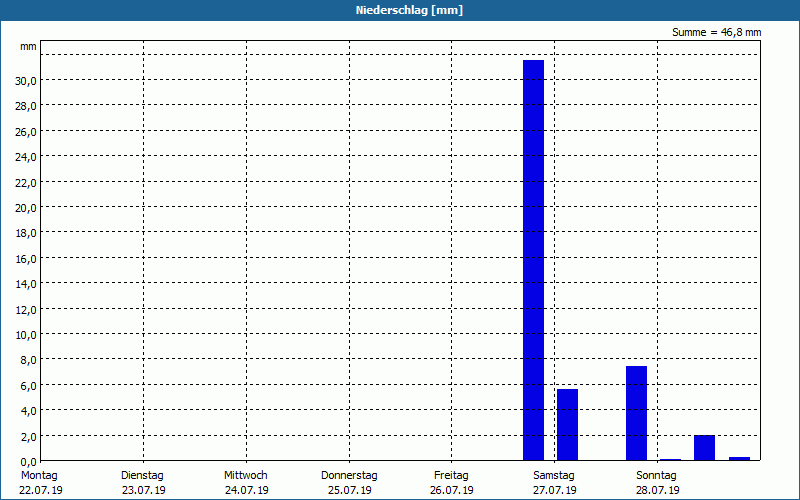Click the 'Samstag' day label
Screen dimensions: 800x500
pos(554,476)
